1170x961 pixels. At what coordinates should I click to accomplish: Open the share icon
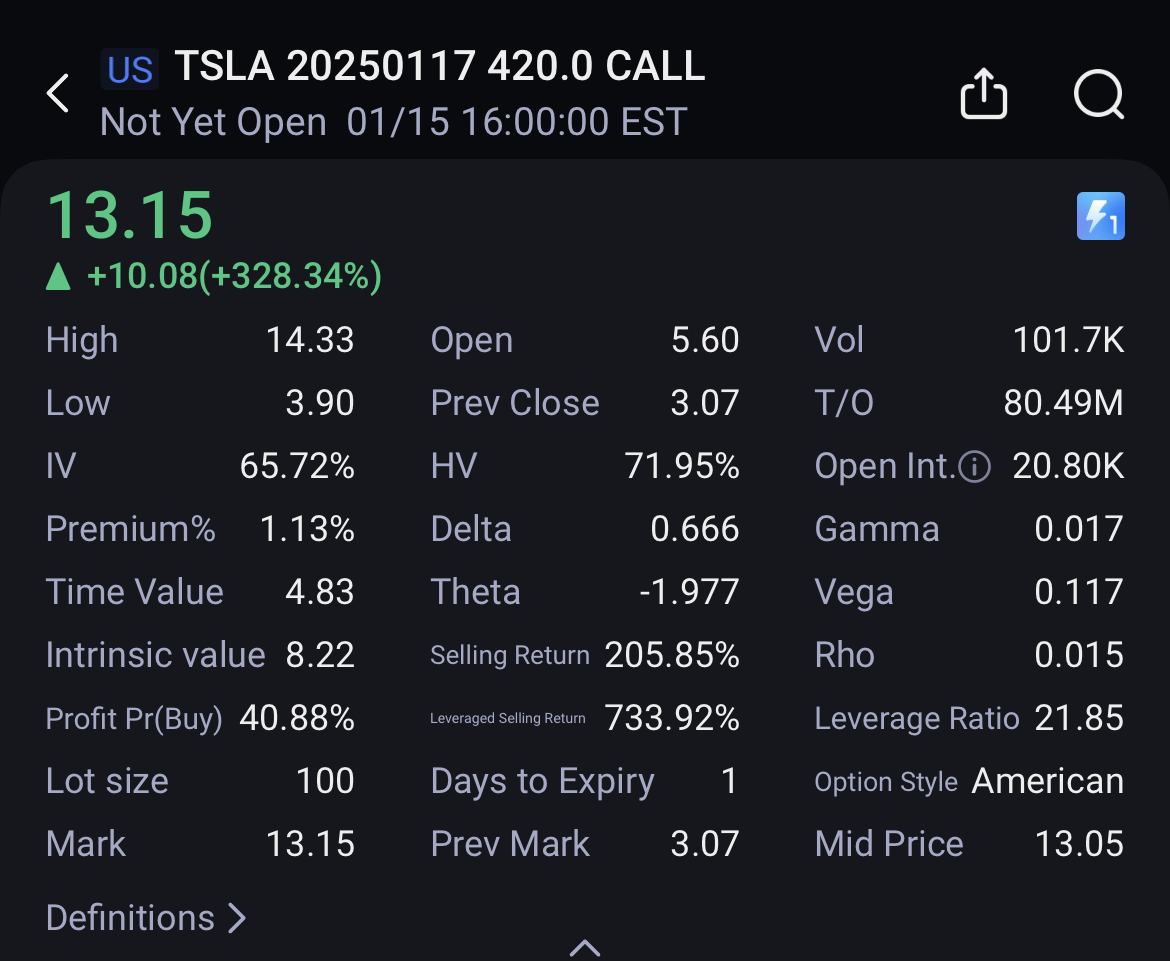click(x=983, y=95)
